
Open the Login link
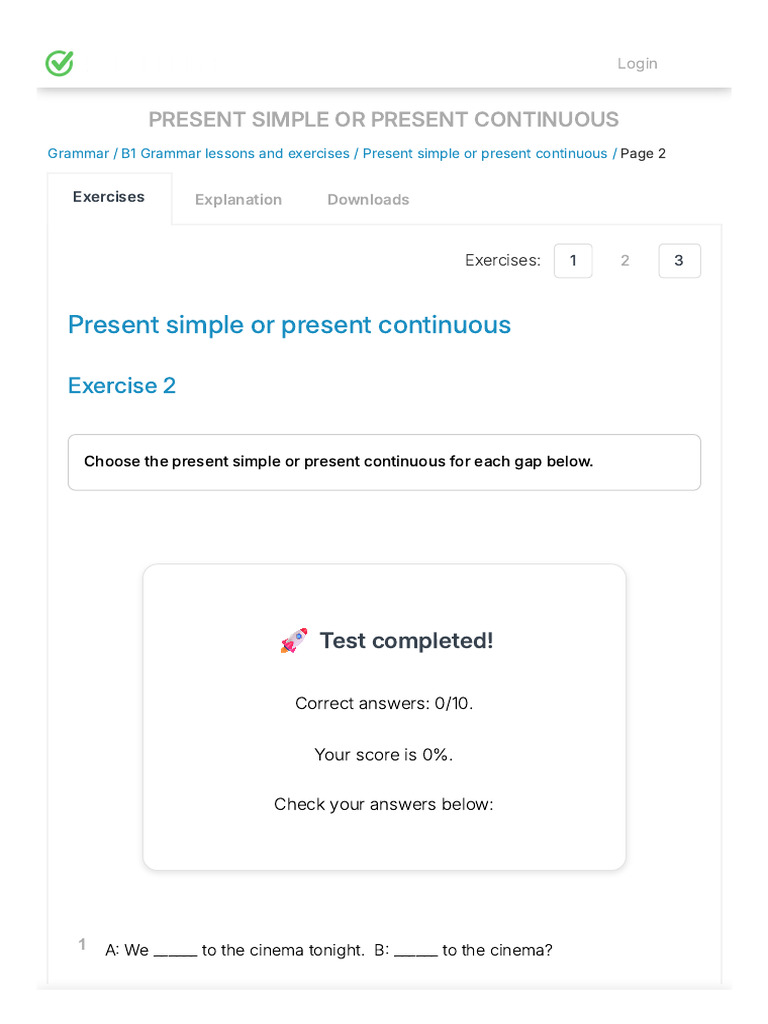637,64
